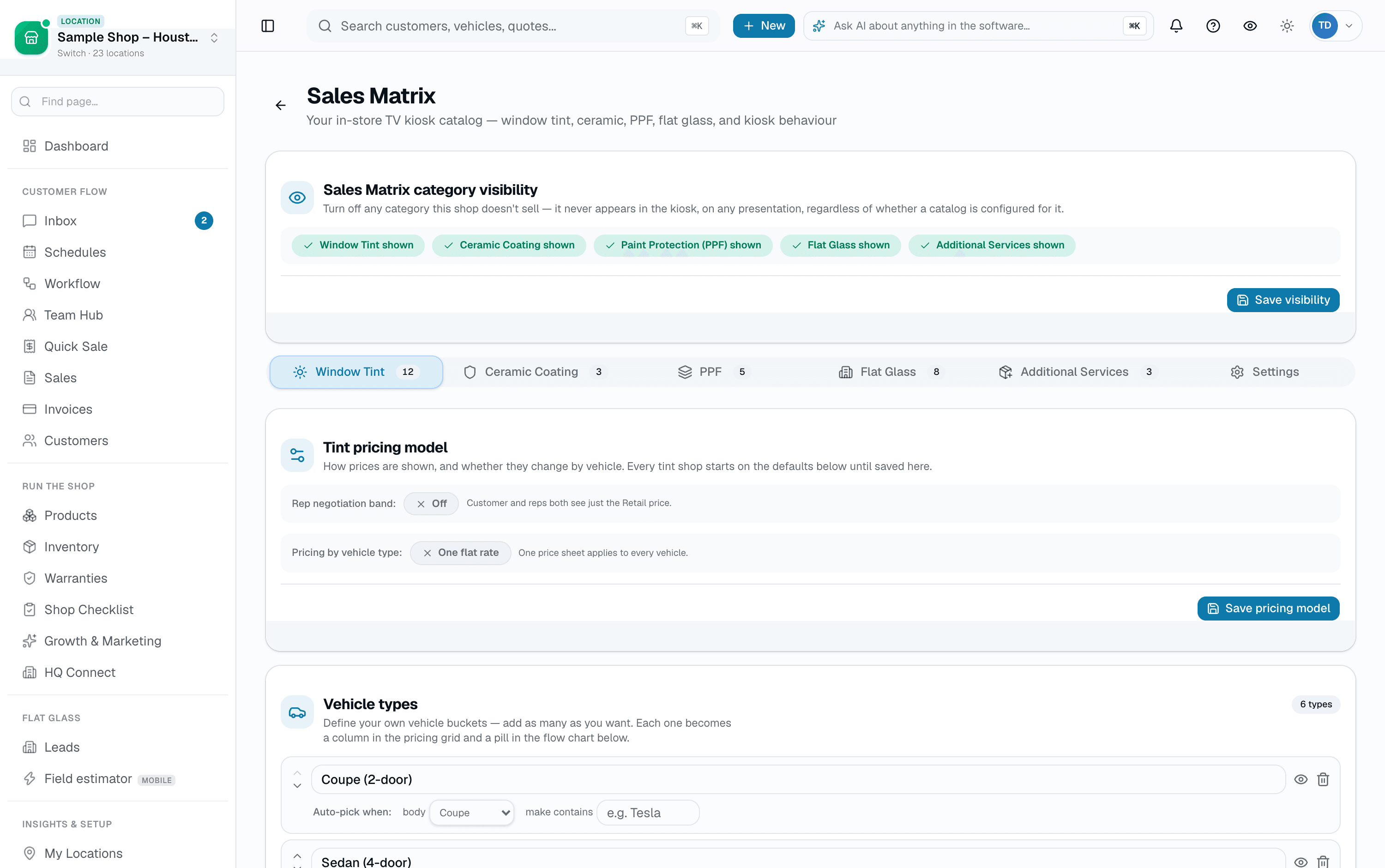Toggle the sidebar panel icon
The width and height of the screenshot is (1385, 868).
(x=267, y=26)
